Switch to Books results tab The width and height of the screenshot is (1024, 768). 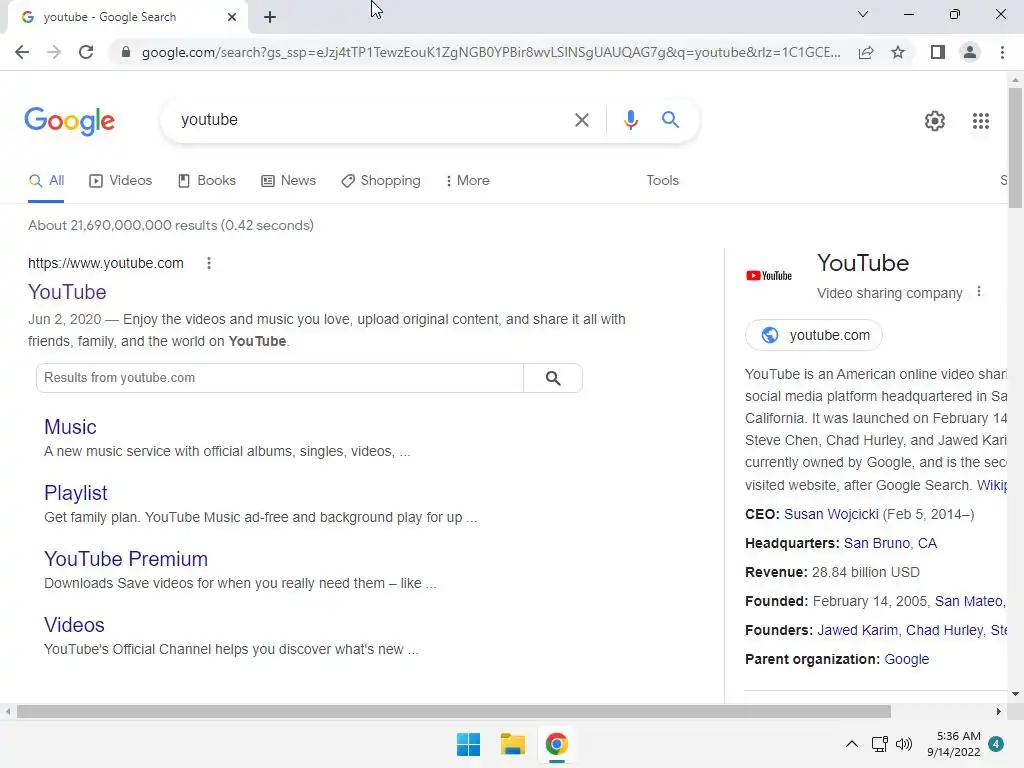206,181
